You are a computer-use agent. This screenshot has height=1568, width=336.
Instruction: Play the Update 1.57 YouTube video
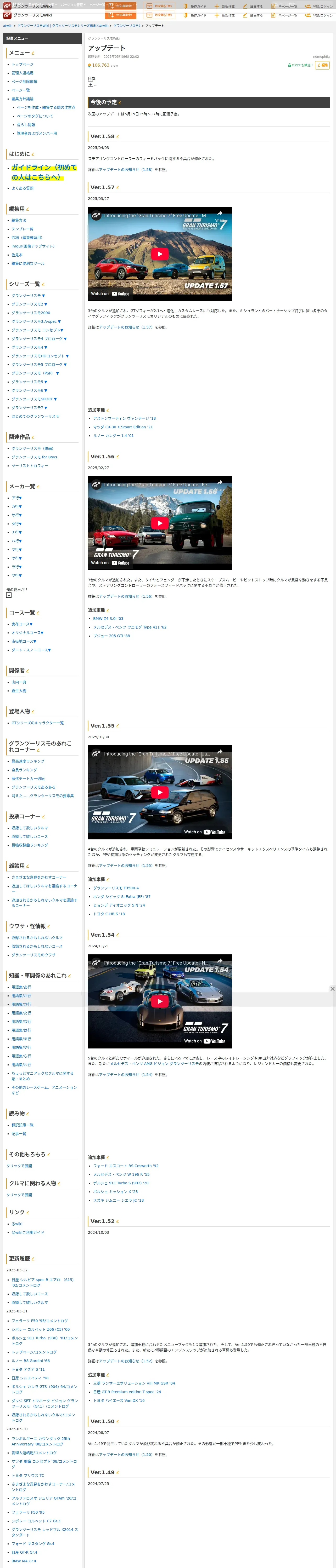[x=160, y=254]
